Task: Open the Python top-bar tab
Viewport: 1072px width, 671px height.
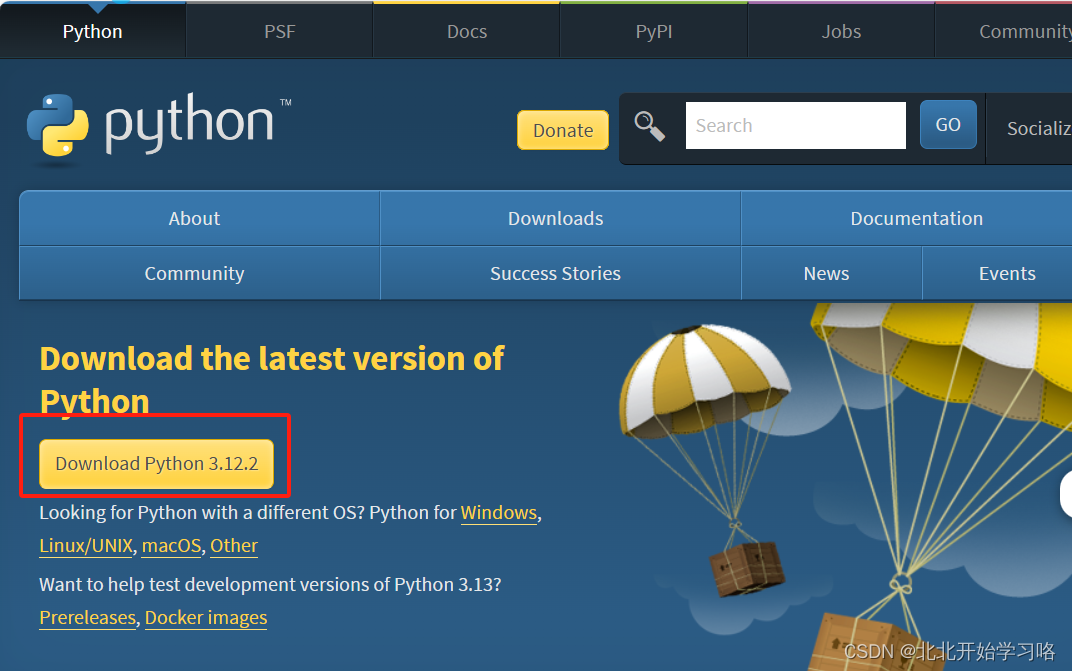Action: tap(92, 31)
